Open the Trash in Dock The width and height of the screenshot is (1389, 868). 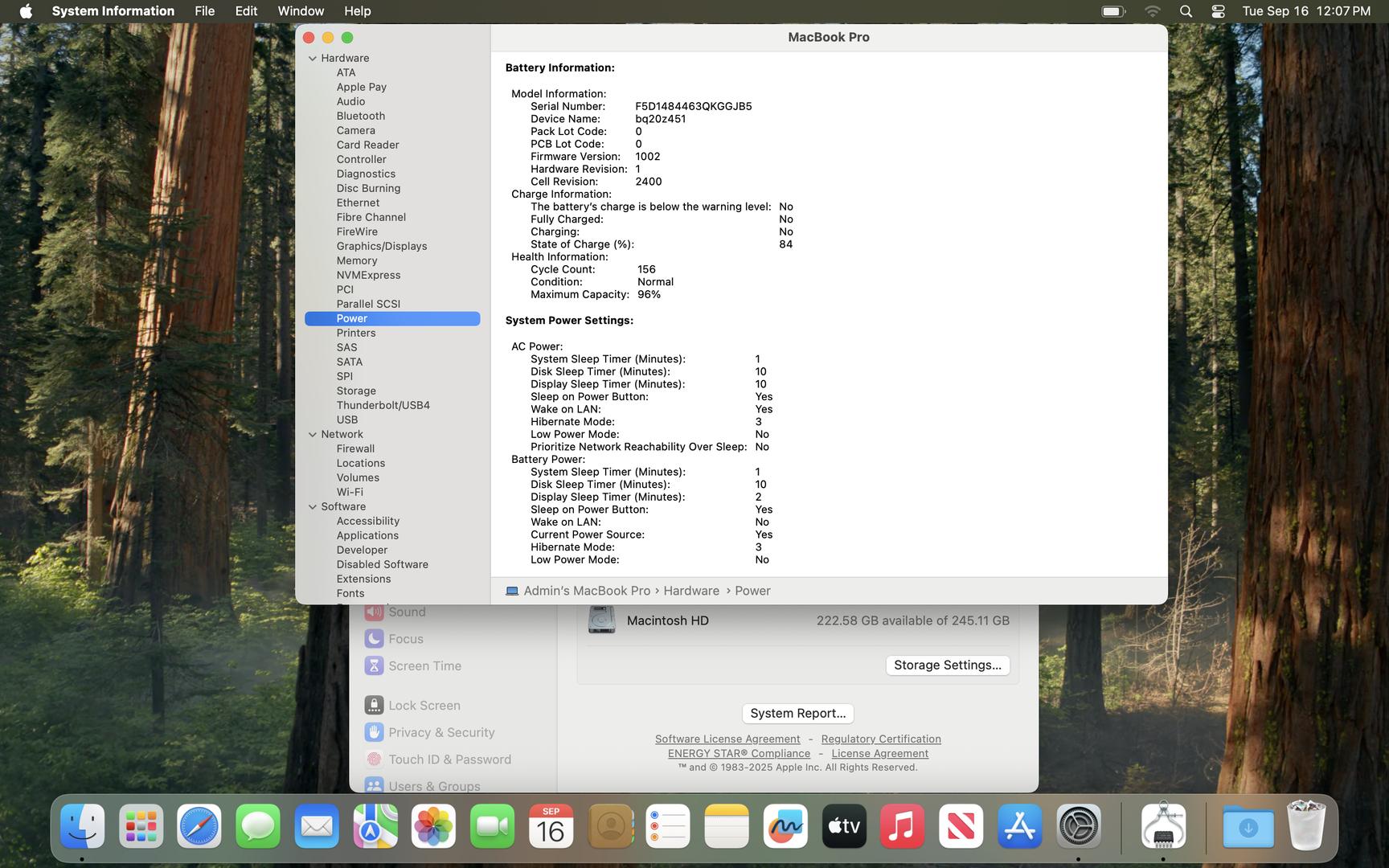click(x=1306, y=825)
